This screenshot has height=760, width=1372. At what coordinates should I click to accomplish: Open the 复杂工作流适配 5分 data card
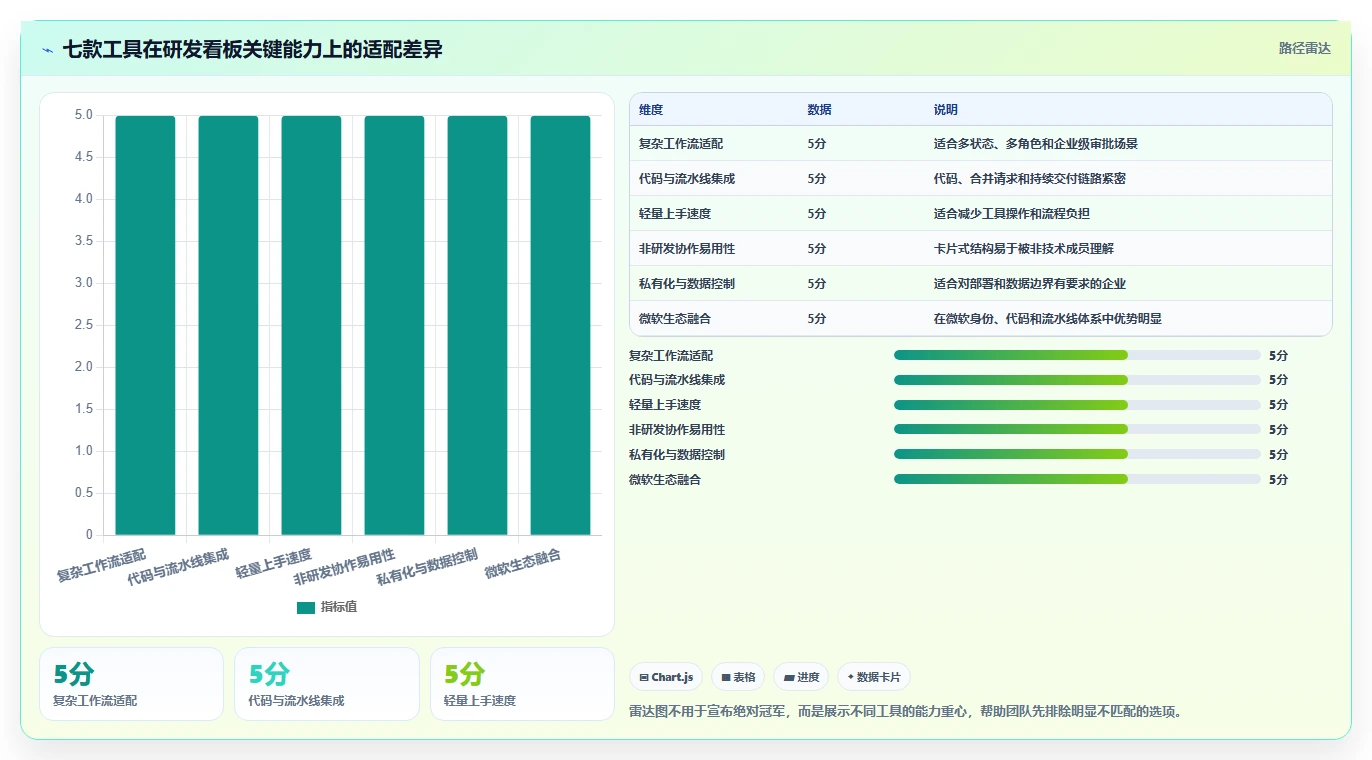pos(131,684)
